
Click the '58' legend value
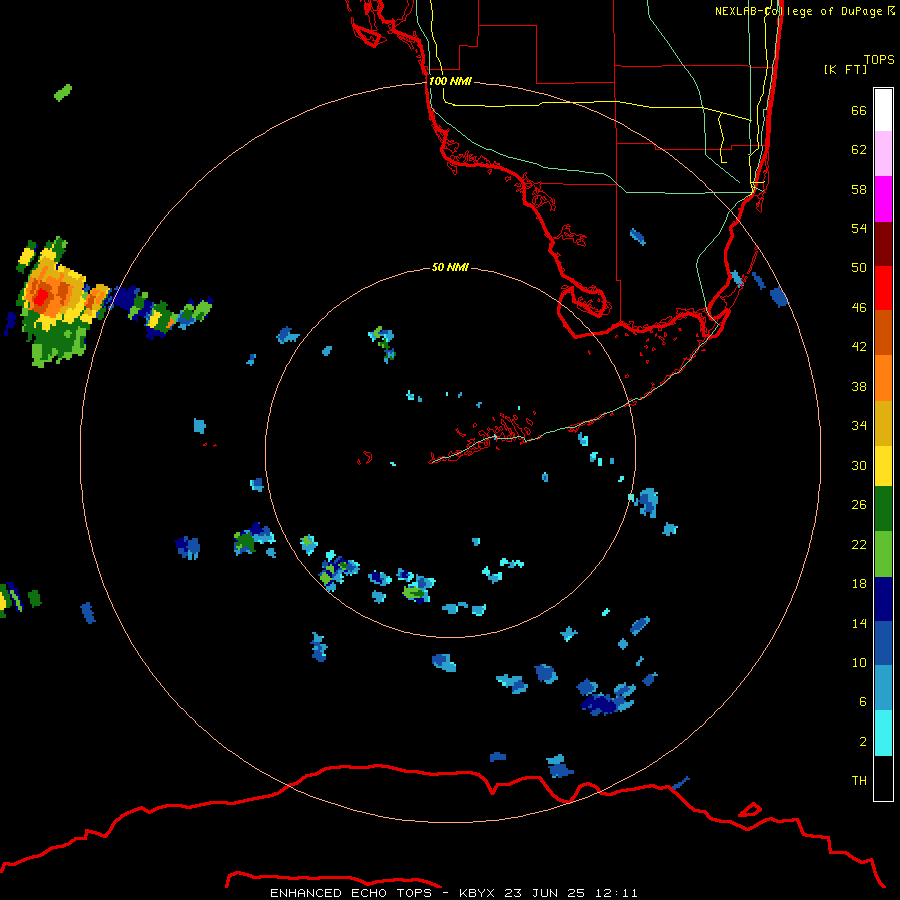pyautogui.click(x=859, y=189)
